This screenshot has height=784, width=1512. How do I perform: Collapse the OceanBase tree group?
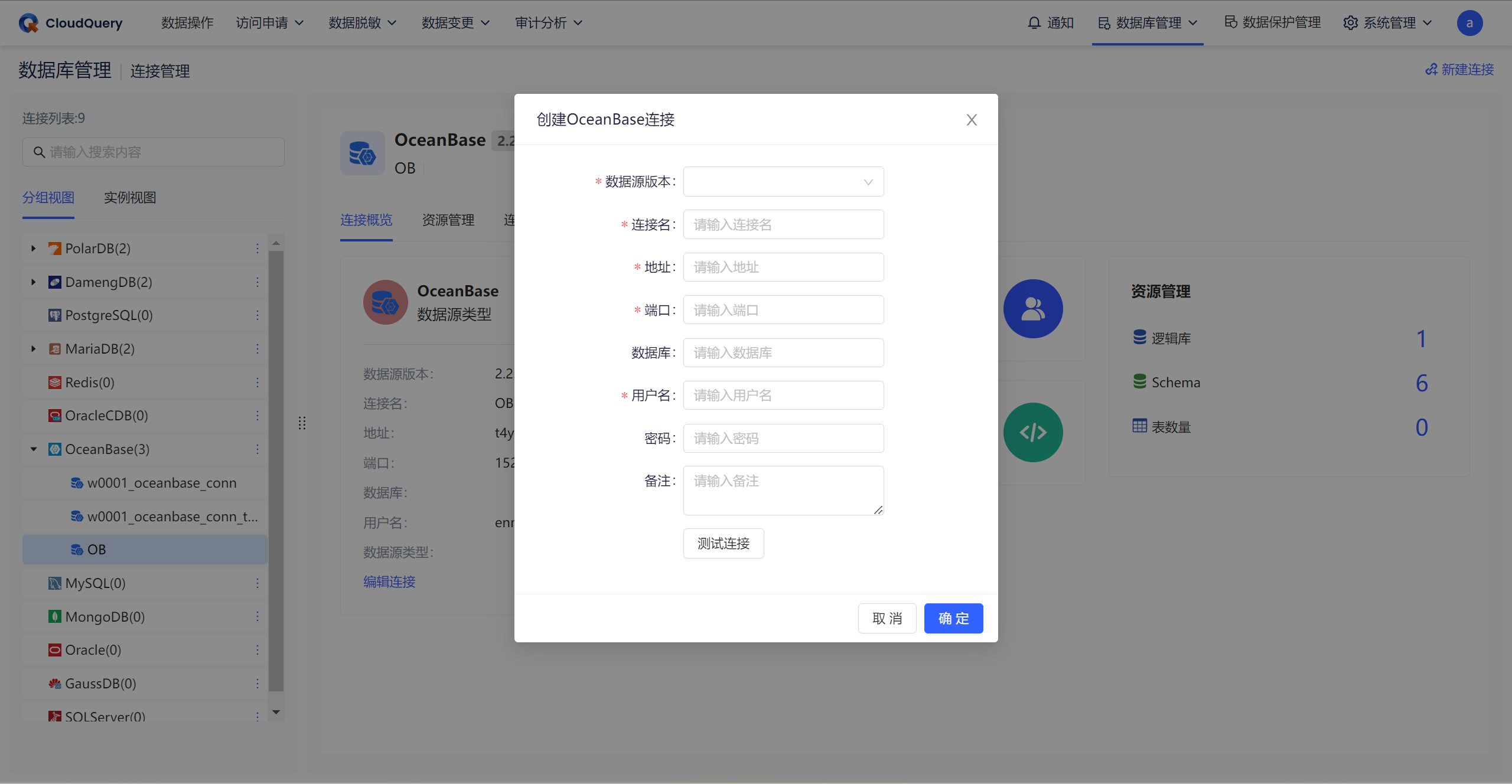34,449
